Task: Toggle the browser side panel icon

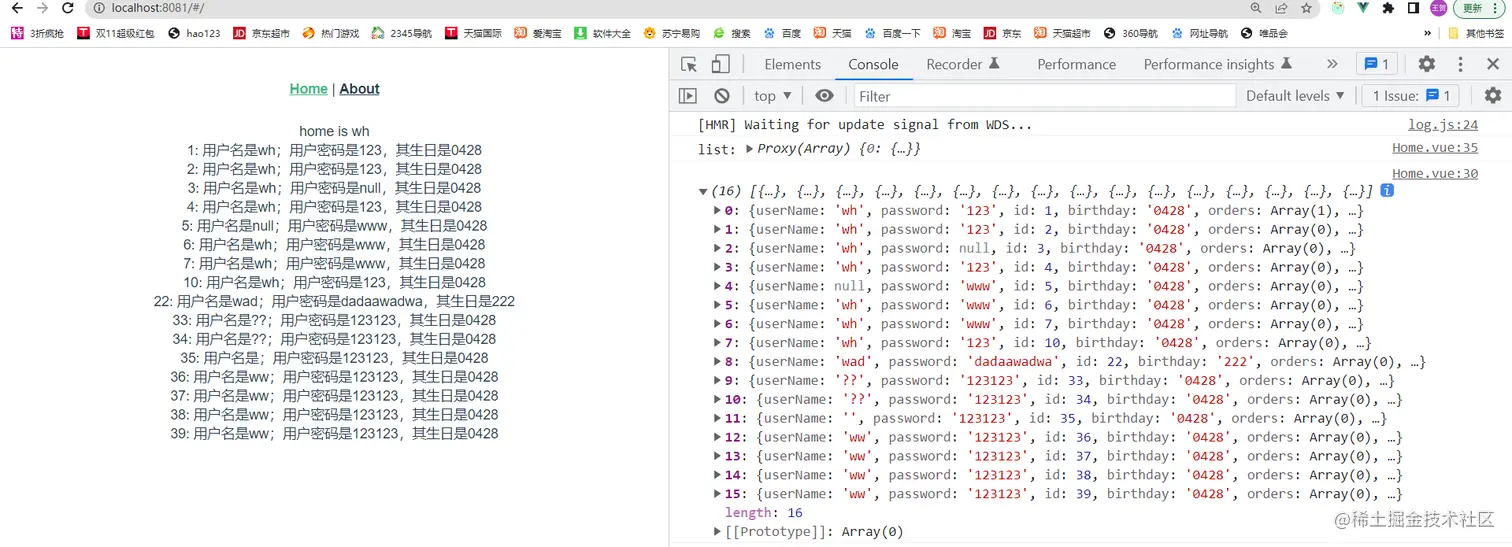Action: (1413, 8)
